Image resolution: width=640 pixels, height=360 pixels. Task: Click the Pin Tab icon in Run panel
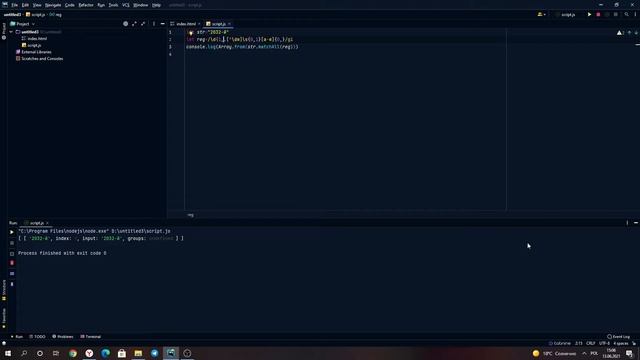12,284
